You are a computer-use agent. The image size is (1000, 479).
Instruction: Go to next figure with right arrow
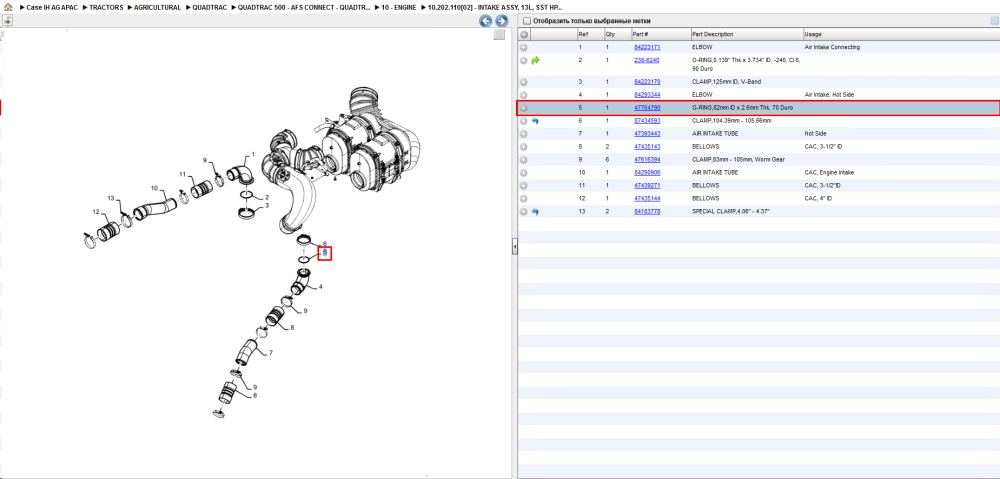pyautogui.click(x=502, y=21)
